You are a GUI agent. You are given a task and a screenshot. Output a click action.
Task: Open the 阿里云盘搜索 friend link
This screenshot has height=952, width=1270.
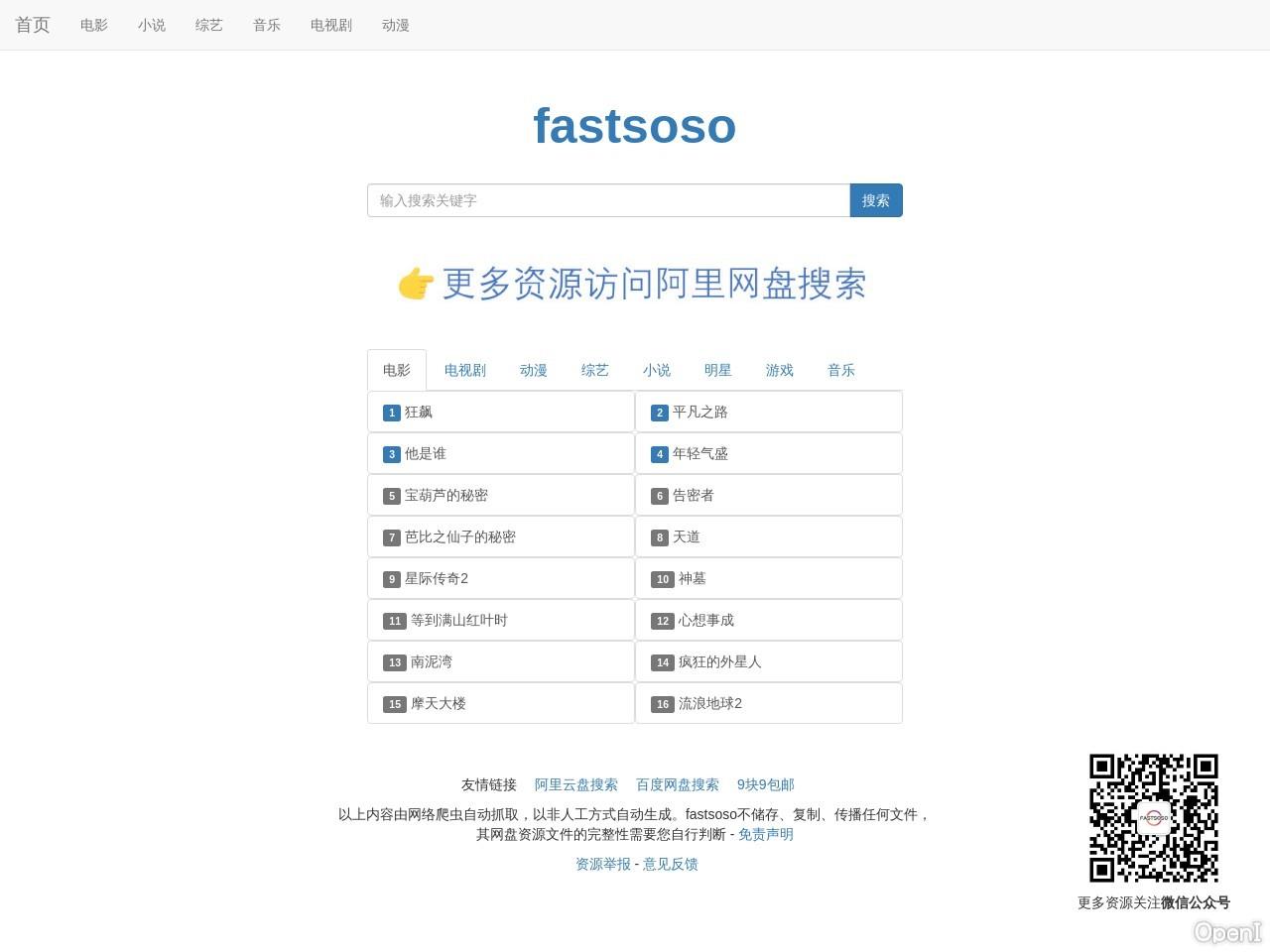(x=575, y=784)
